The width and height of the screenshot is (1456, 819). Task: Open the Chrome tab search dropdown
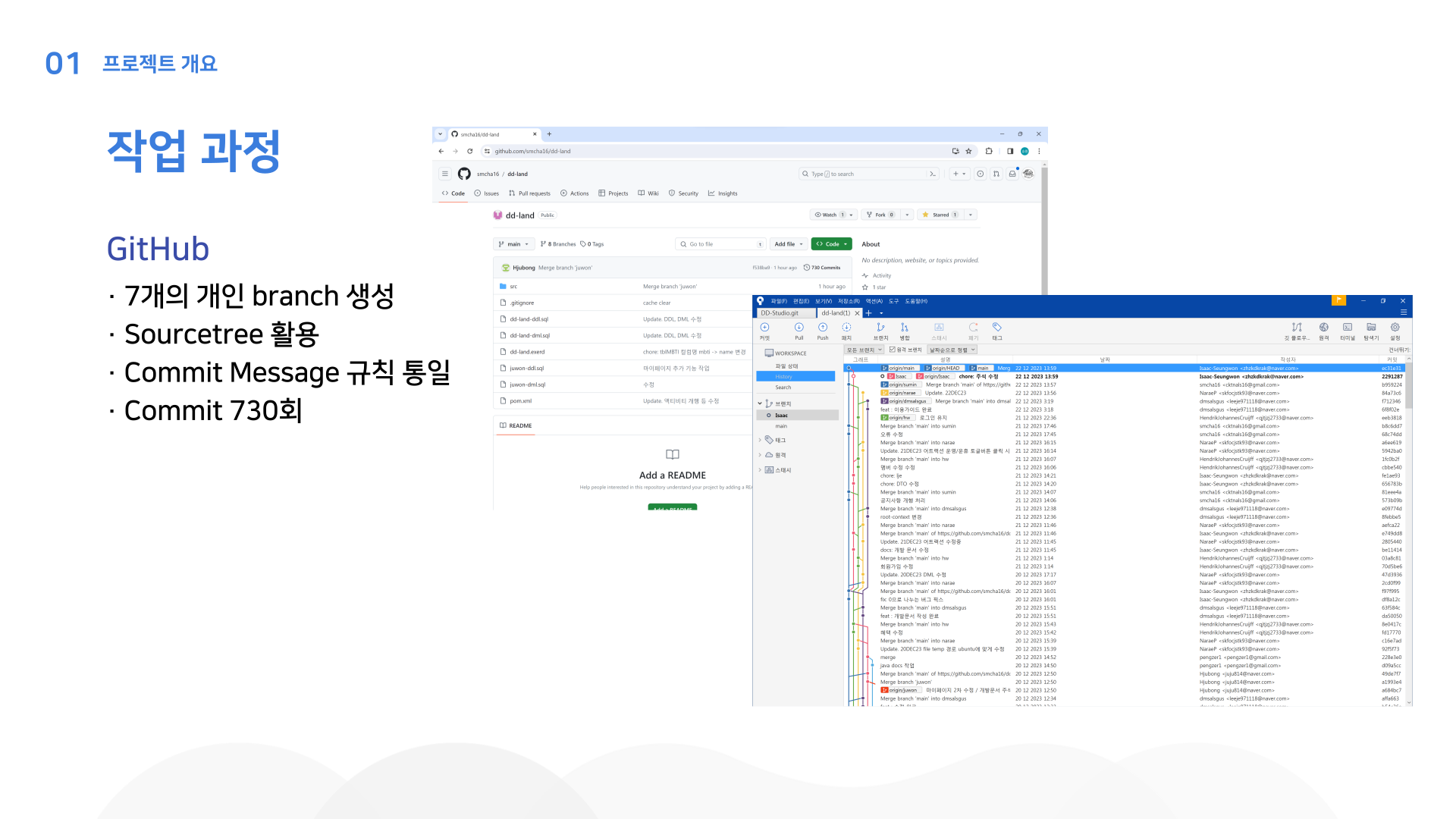441,134
